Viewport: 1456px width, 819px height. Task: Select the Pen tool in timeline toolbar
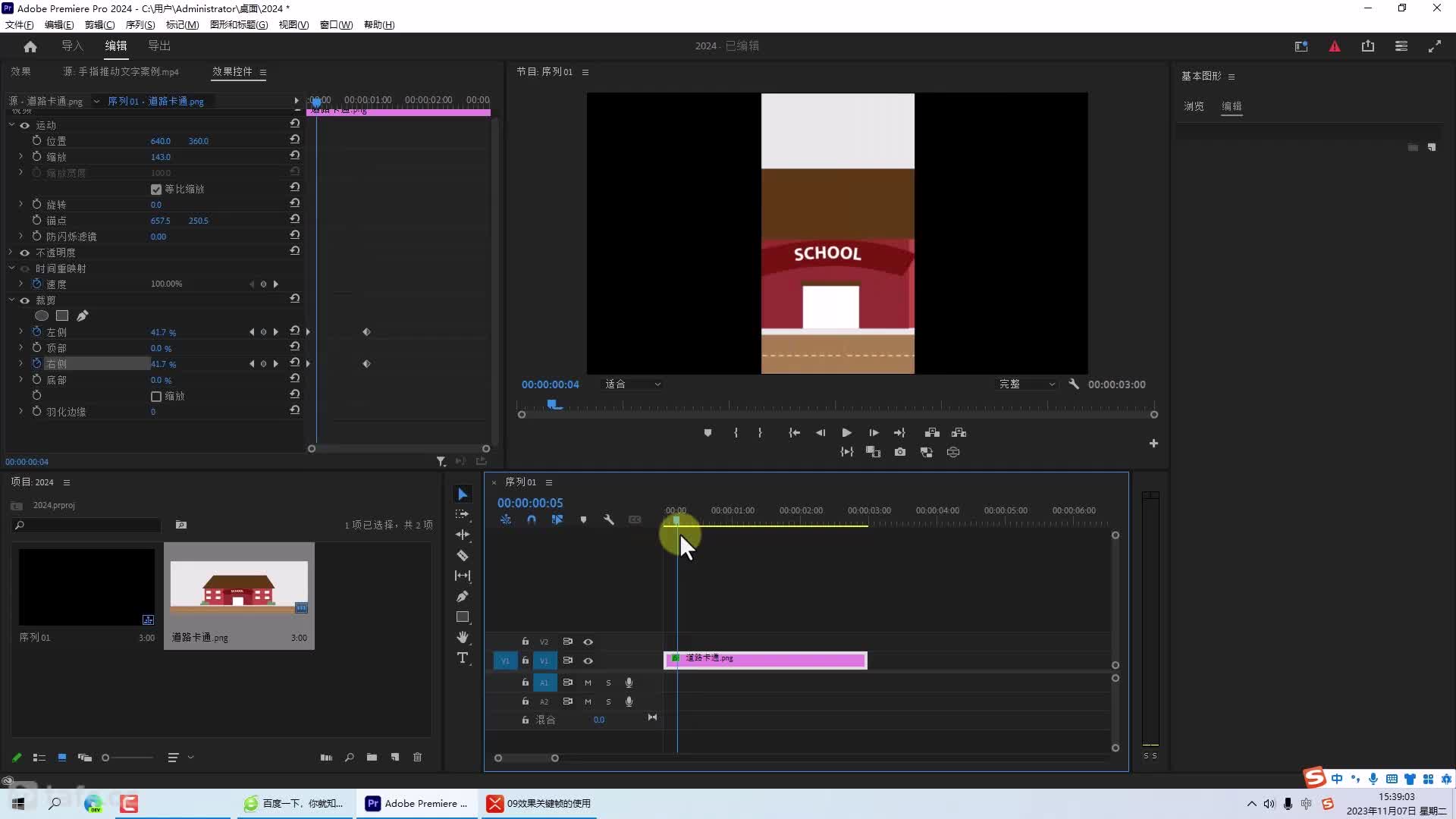pos(462,596)
